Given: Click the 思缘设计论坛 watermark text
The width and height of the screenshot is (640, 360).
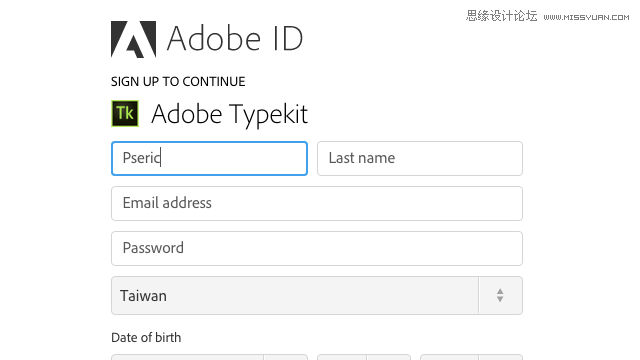Looking at the screenshot, I should coord(502,16).
